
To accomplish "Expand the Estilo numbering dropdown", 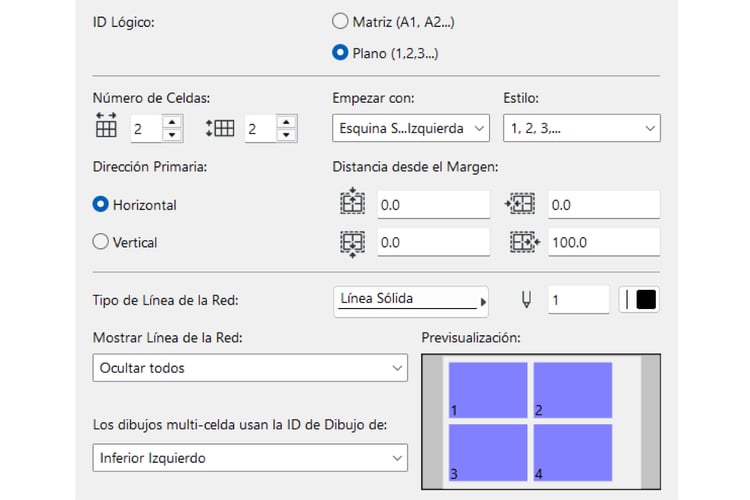I will pos(581,128).
